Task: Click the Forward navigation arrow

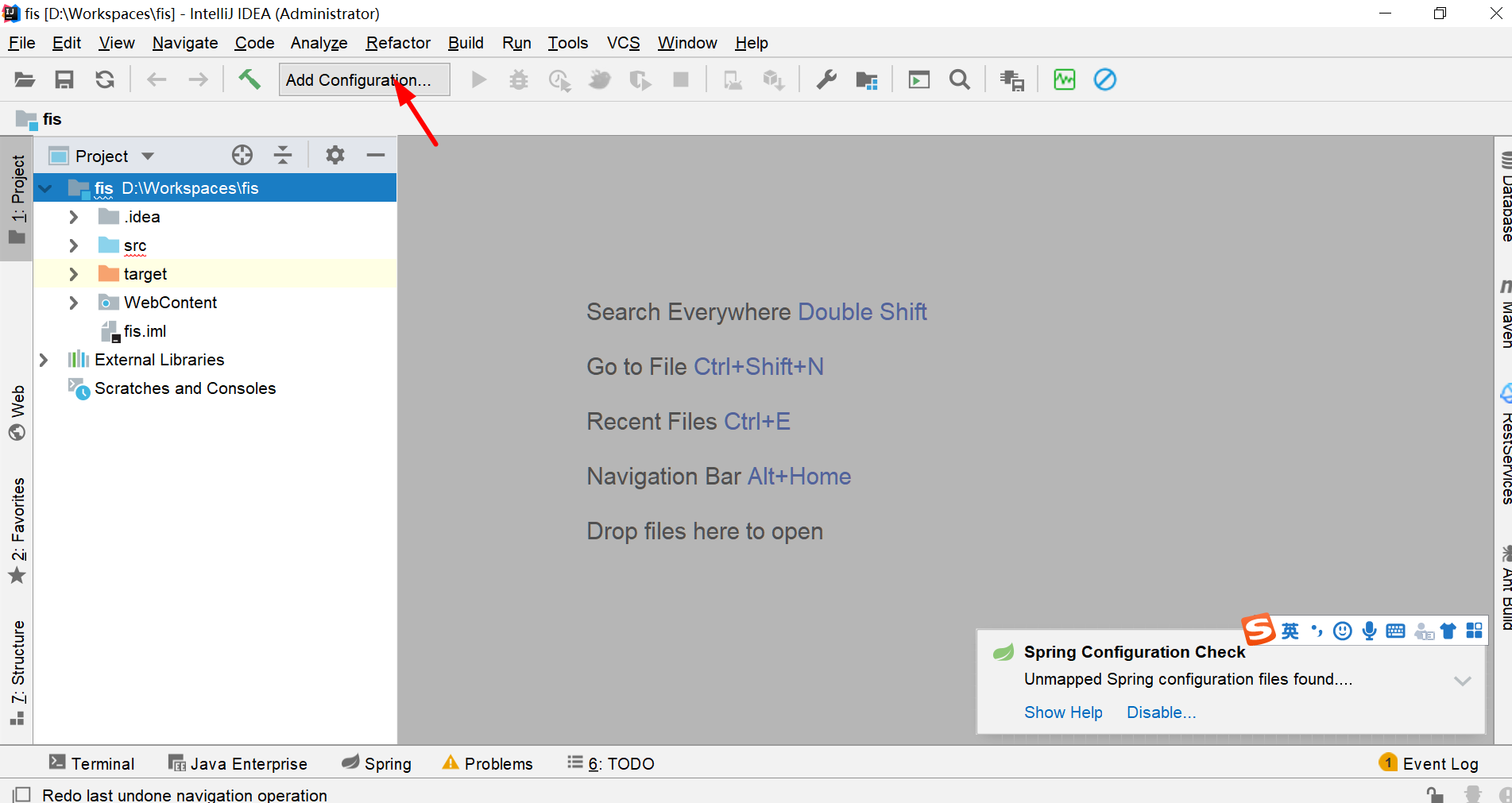Action: coord(198,79)
